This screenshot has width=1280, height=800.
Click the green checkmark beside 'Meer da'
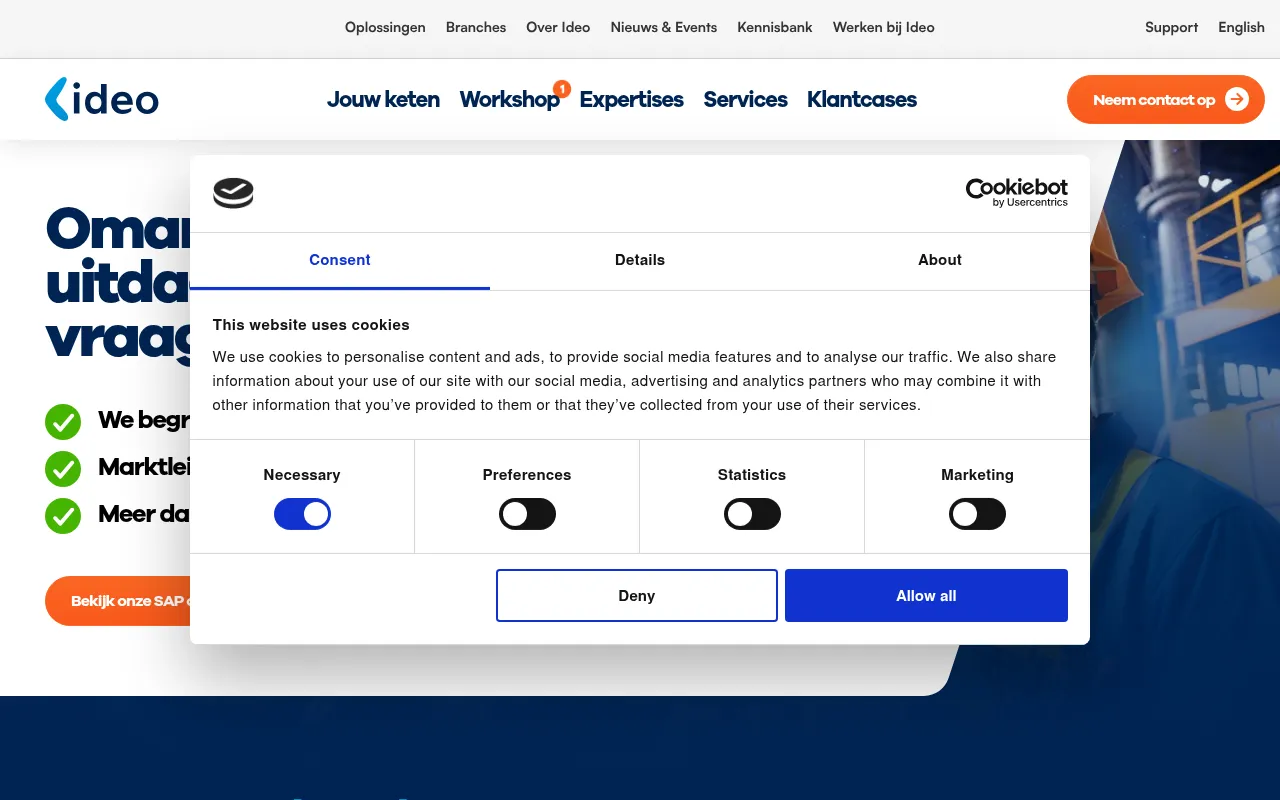63,515
